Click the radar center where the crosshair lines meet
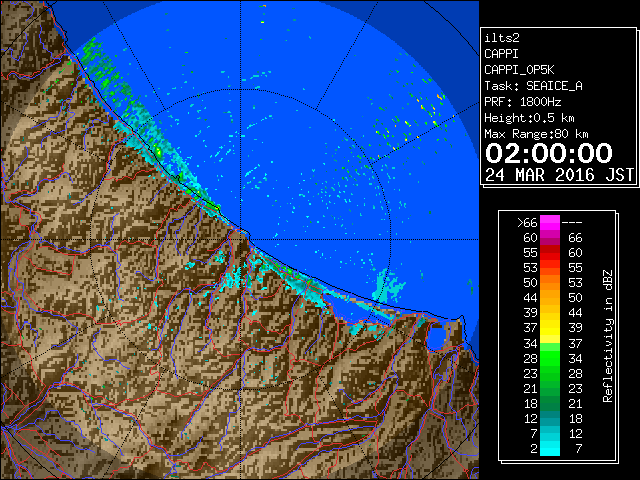The width and height of the screenshot is (640, 480). (241, 240)
